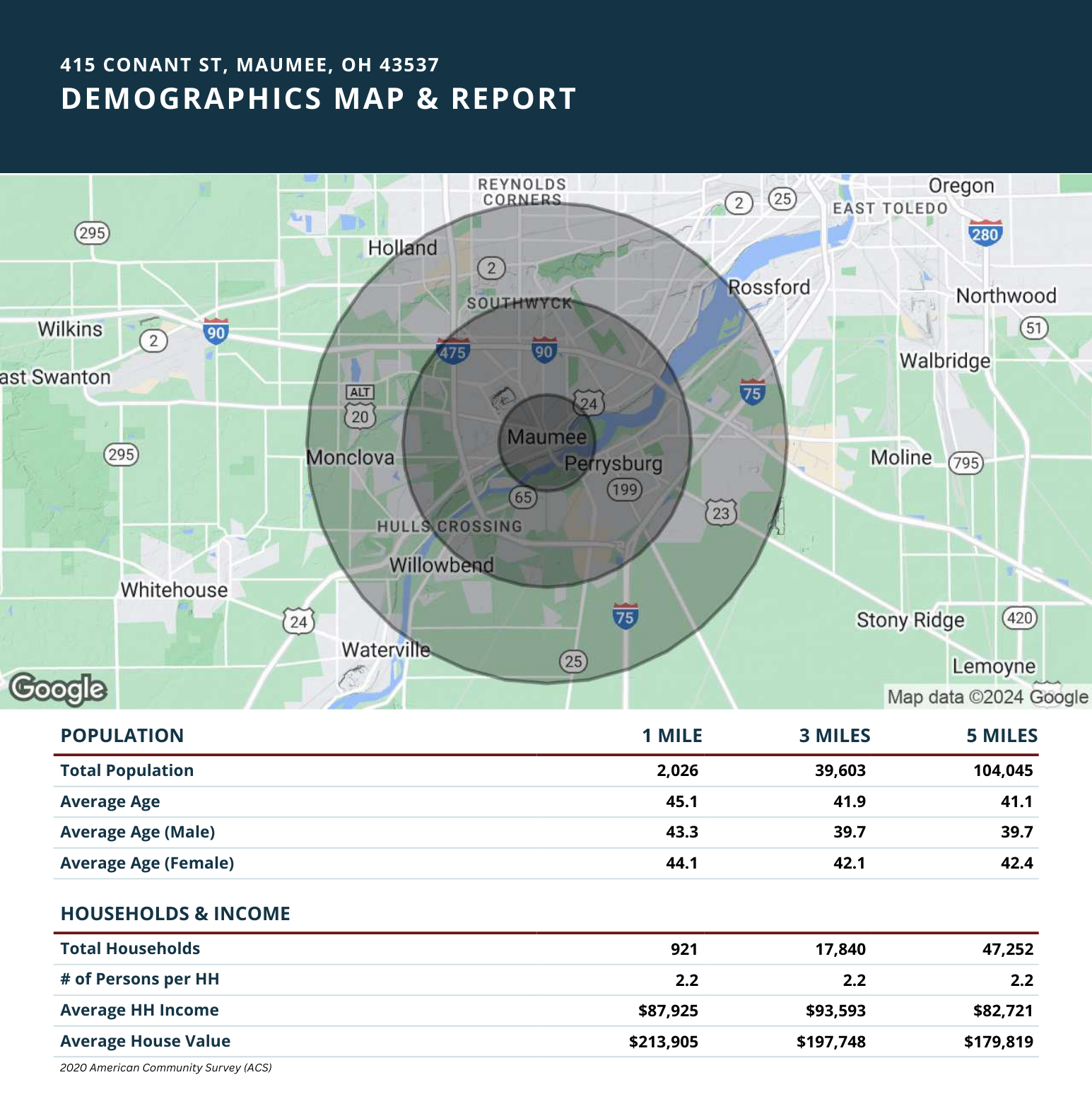Click the Route 51 marker near Northwood
Viewport: 1092px width, 1111px height.
click(1034, 328)
